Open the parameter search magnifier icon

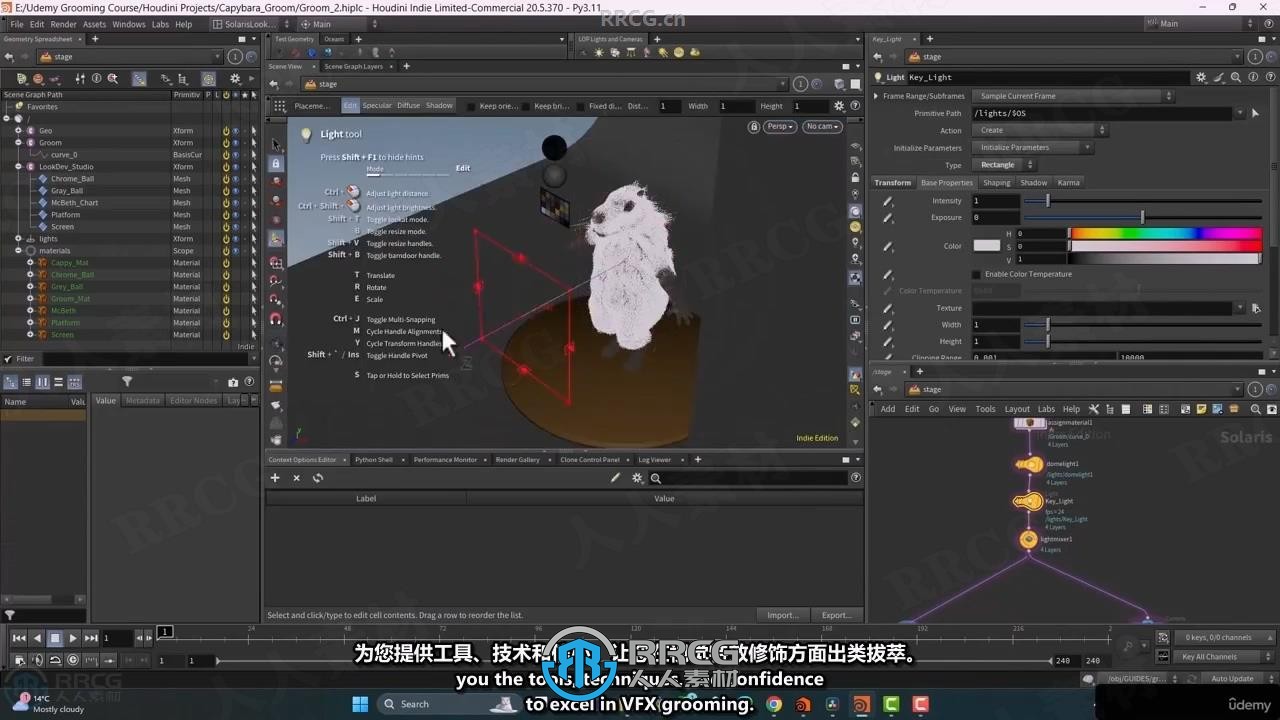pos(1236,77)
